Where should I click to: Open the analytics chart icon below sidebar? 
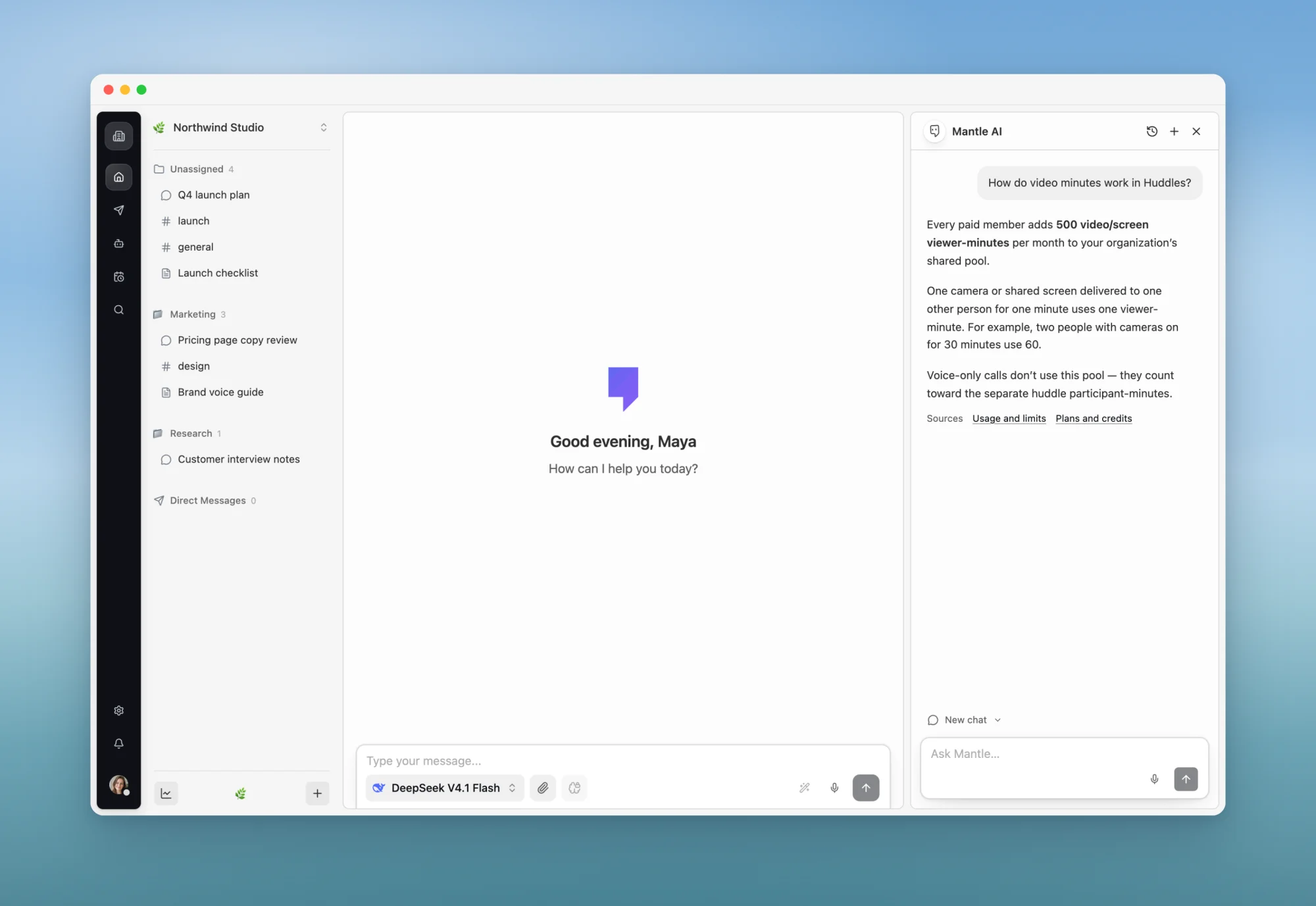coord(166,793)
